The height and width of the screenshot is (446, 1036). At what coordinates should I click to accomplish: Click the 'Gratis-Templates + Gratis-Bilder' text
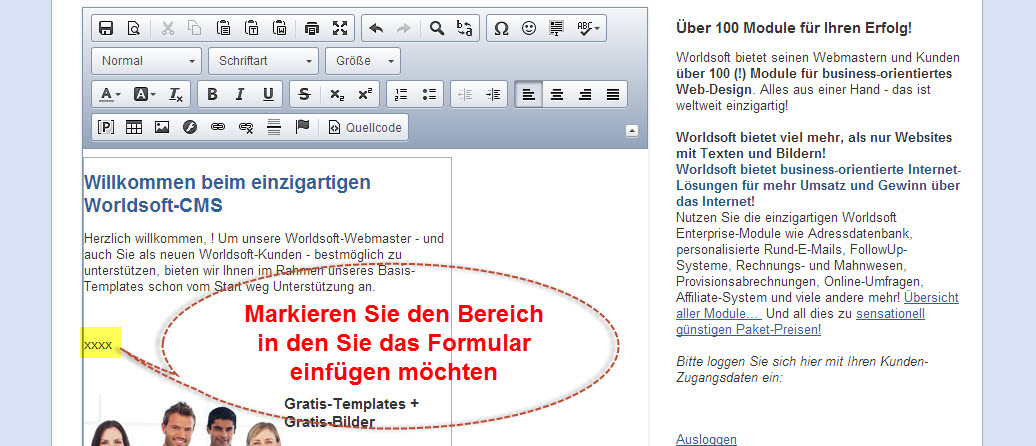[352, 412]
